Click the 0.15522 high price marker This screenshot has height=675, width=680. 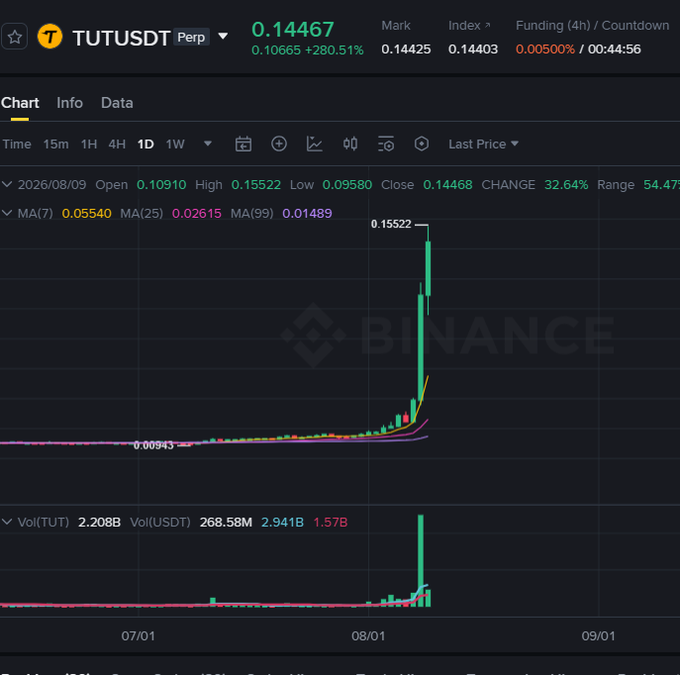click(x=391, y=224)
